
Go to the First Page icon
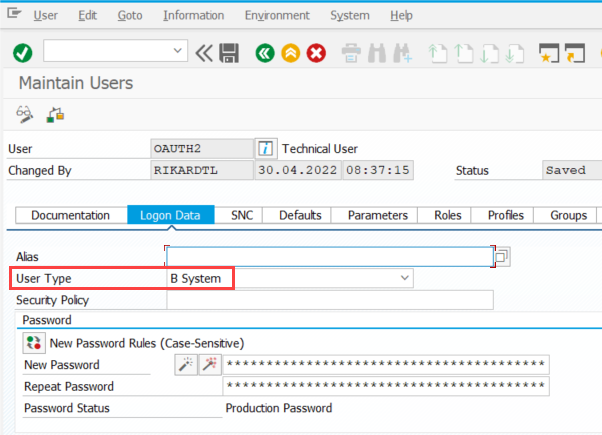tap(438, 53)
